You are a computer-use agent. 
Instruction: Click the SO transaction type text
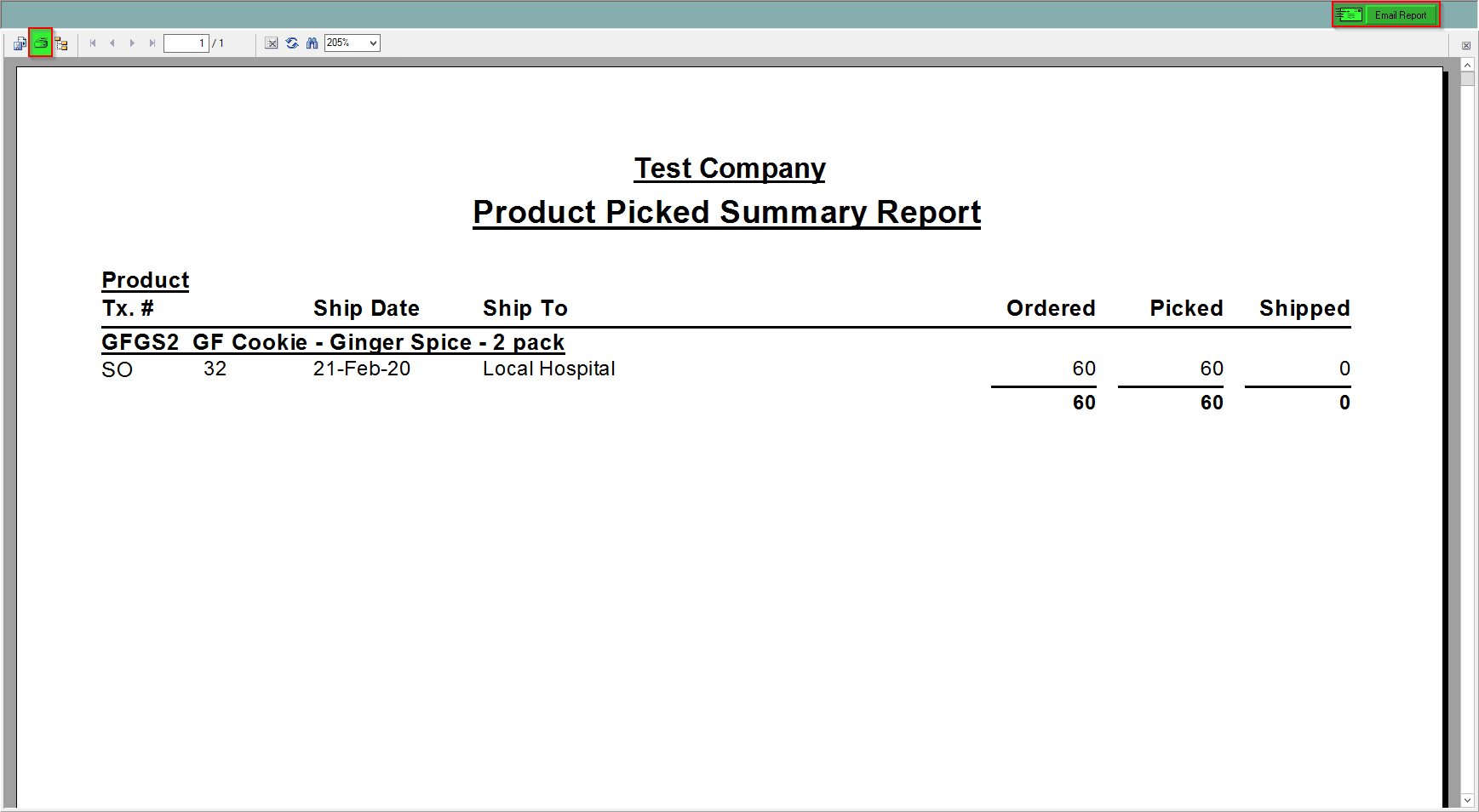click(118, 369)
